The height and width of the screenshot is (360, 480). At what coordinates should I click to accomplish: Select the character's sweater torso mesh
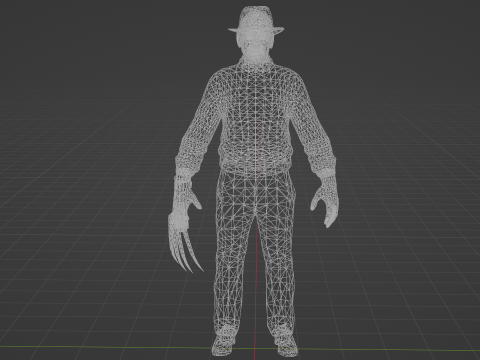tap(256, 117)
